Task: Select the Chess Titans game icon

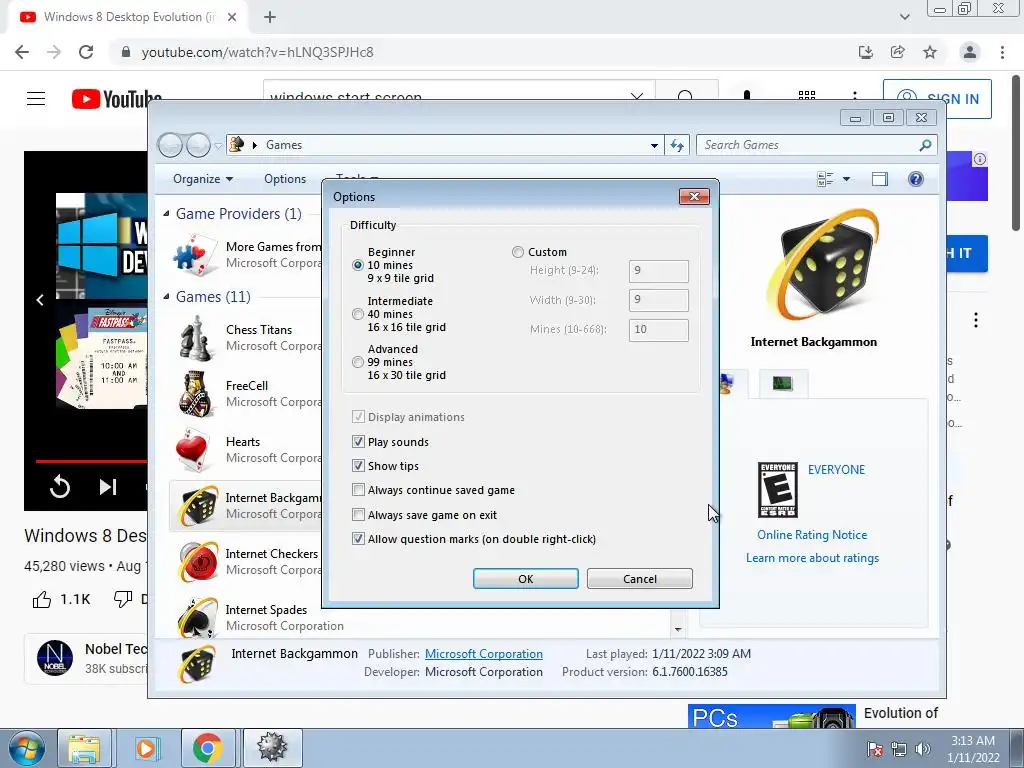Action: tap(195, 338)
